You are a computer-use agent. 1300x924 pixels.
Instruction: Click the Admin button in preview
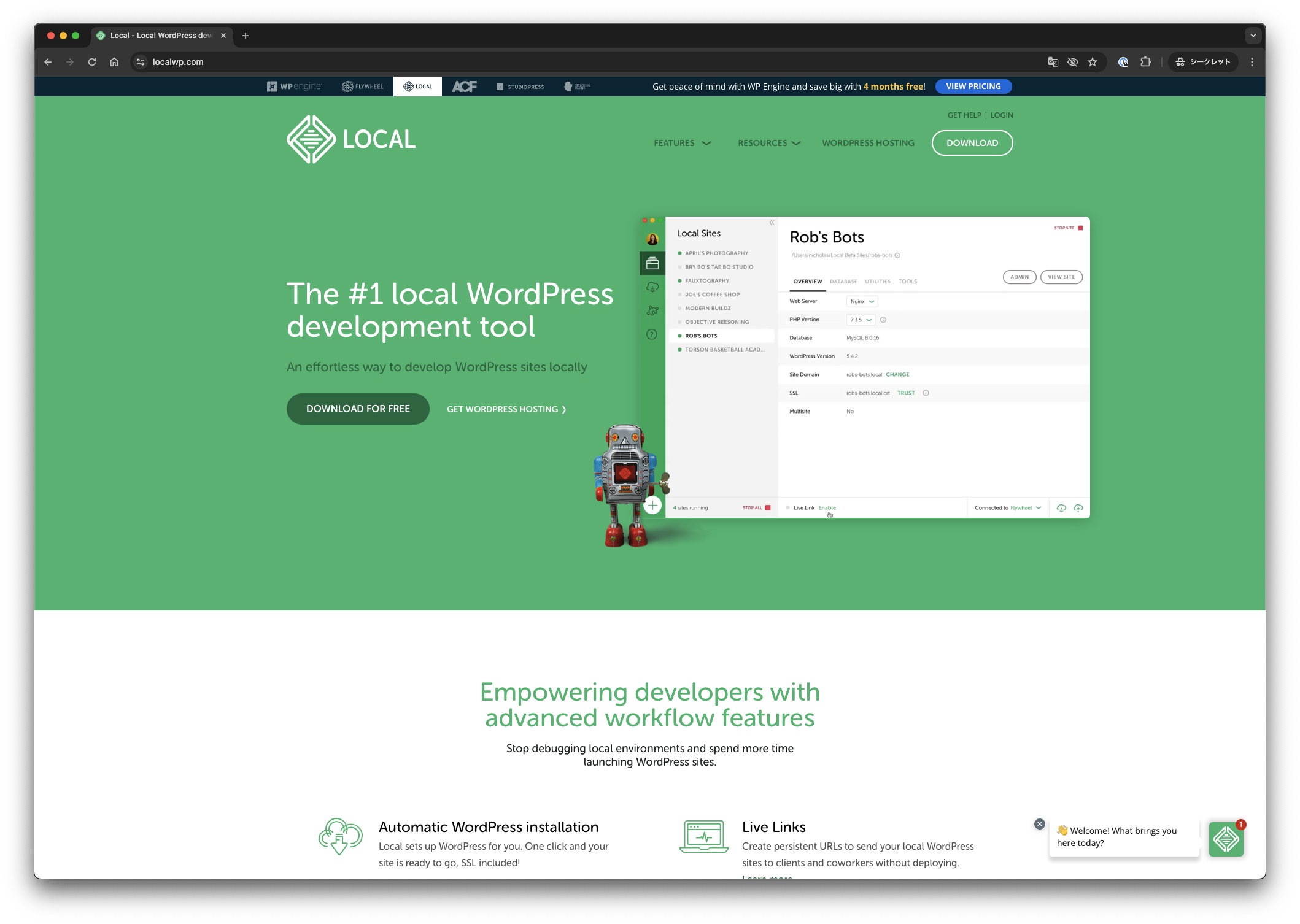pyautogui.click(x=1019, y=277)
